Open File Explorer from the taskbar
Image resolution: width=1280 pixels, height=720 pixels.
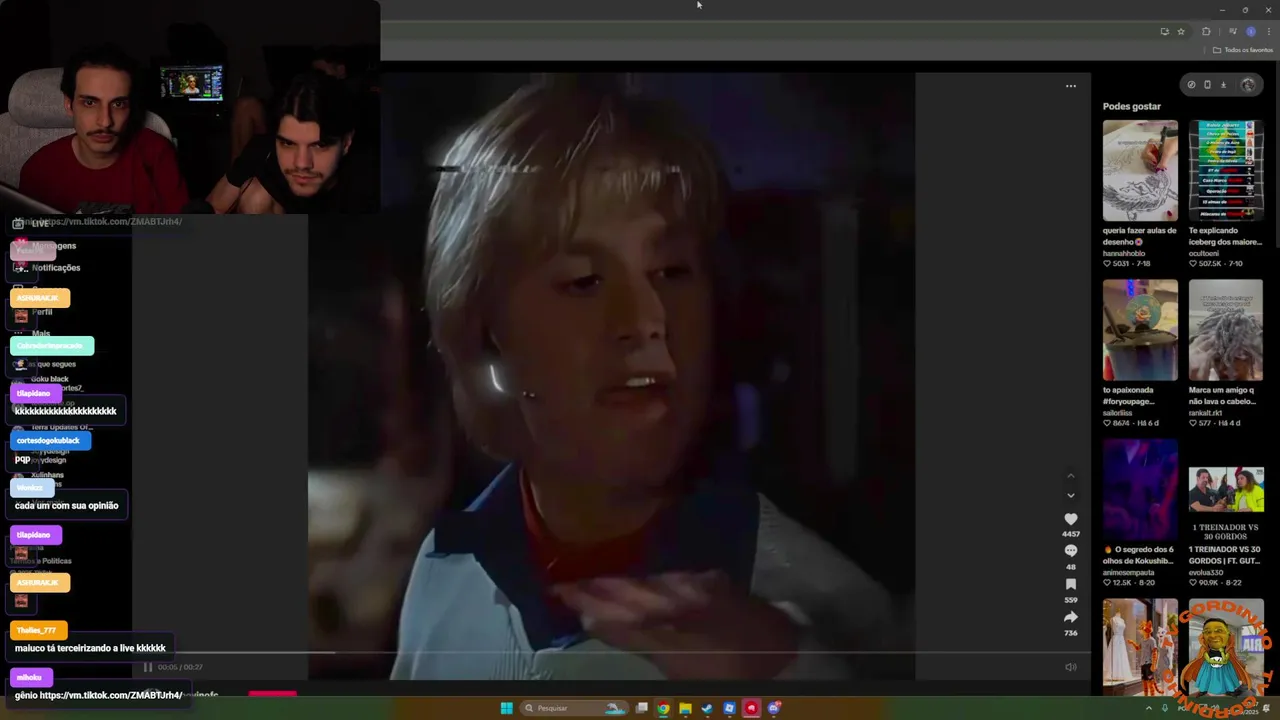[x=685, y=708]
